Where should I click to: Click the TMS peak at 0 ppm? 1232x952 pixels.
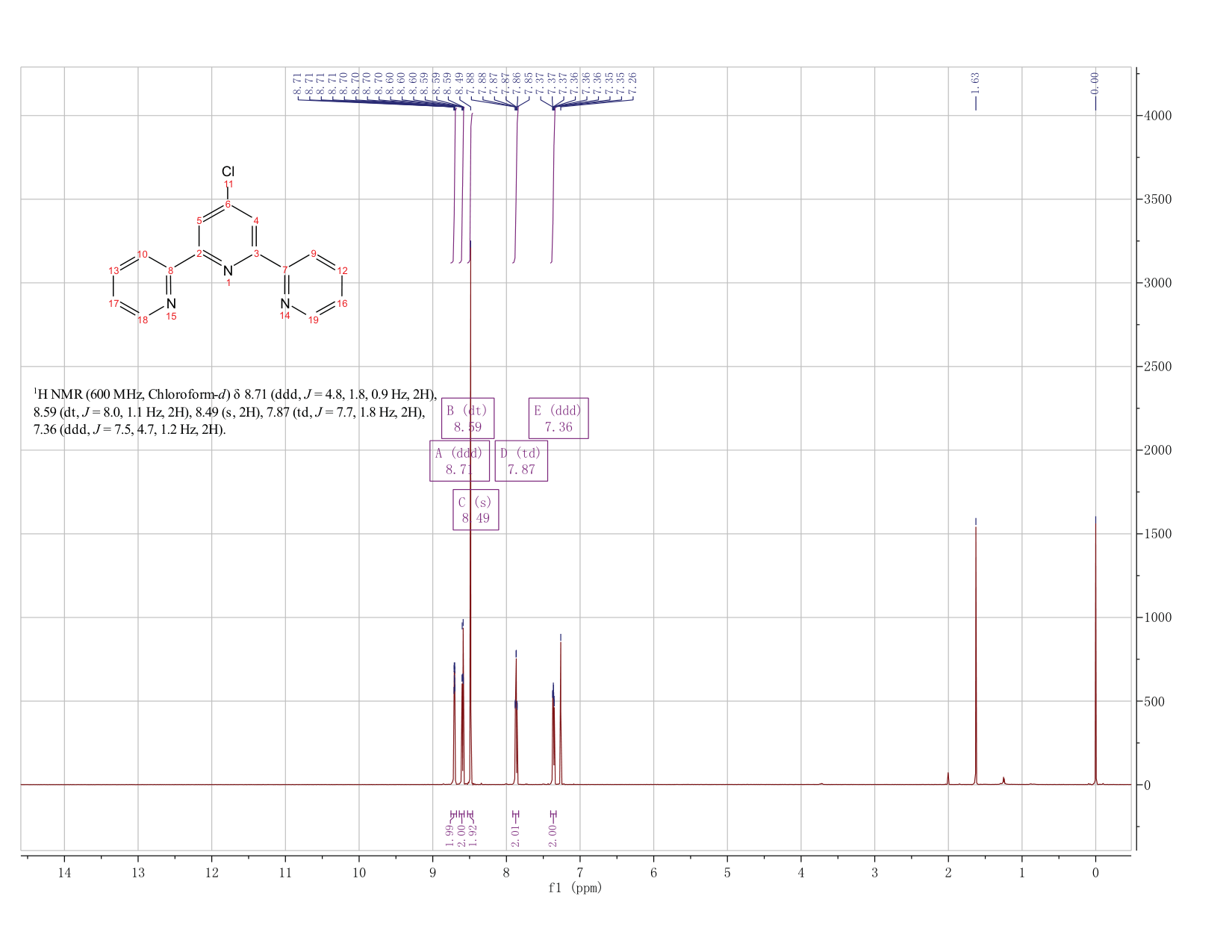pos(1095,650)
